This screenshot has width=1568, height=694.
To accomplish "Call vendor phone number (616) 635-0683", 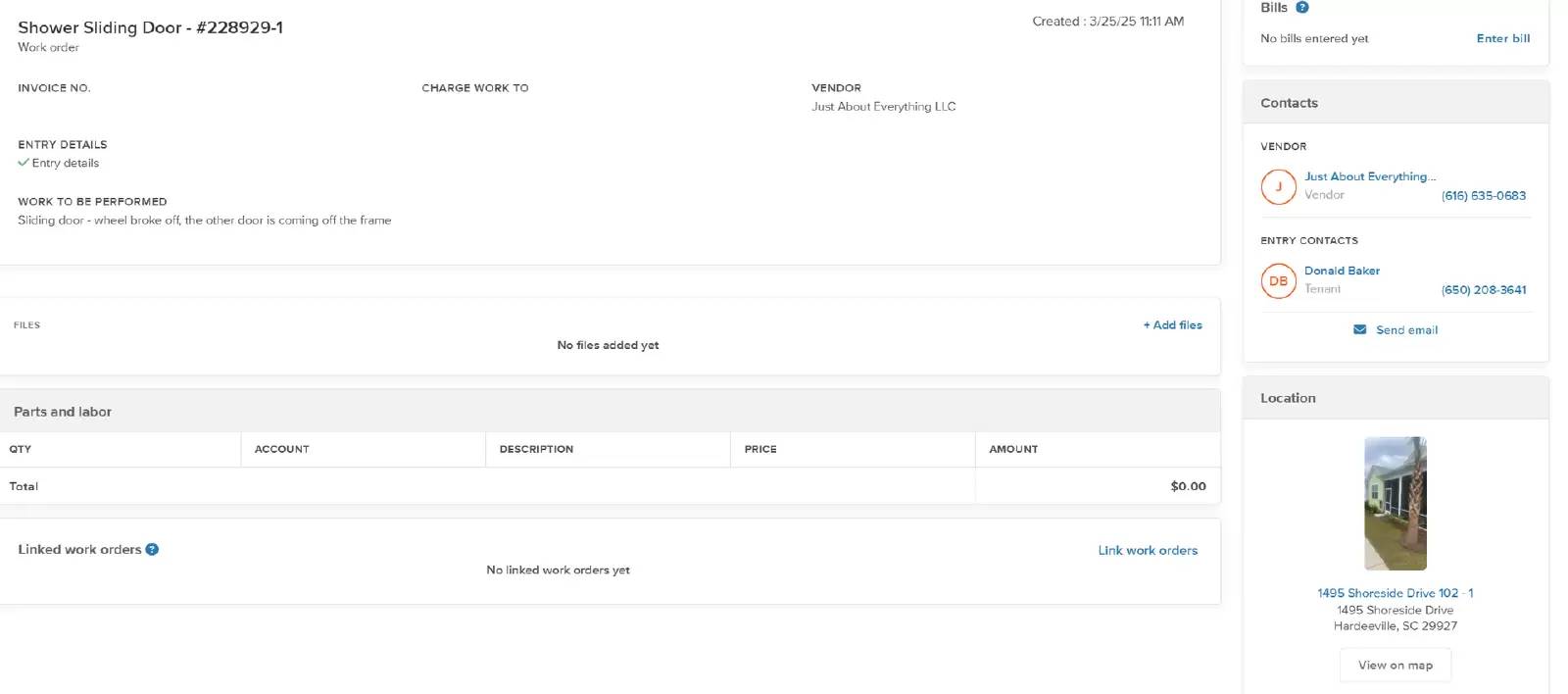I will [x=1483, y=196].
